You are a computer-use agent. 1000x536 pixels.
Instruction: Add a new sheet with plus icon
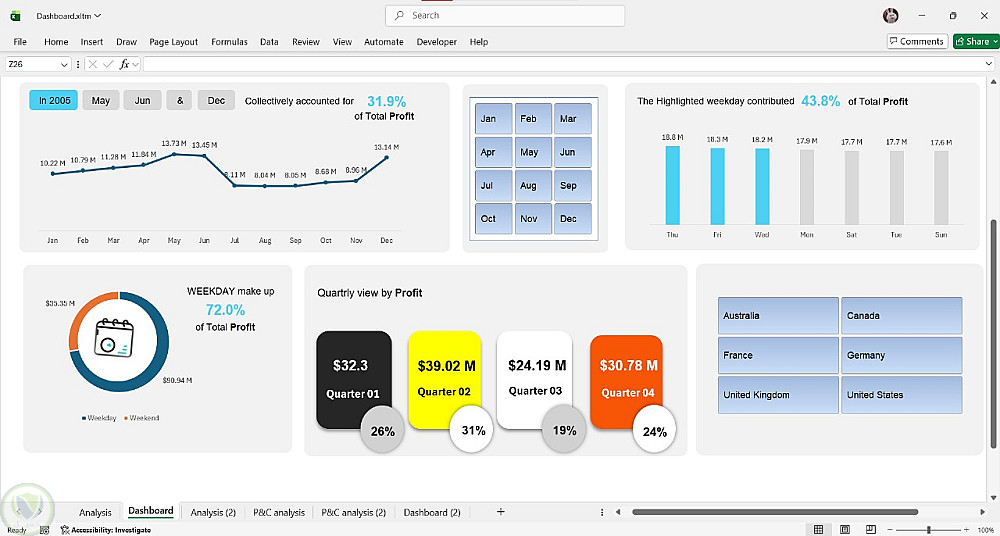coord(501,511)
